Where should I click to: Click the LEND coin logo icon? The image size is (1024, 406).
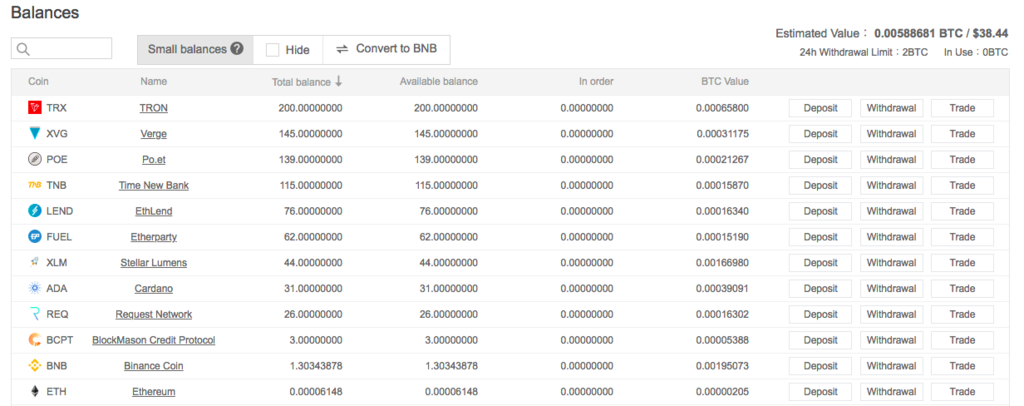[x=35, y=211]
